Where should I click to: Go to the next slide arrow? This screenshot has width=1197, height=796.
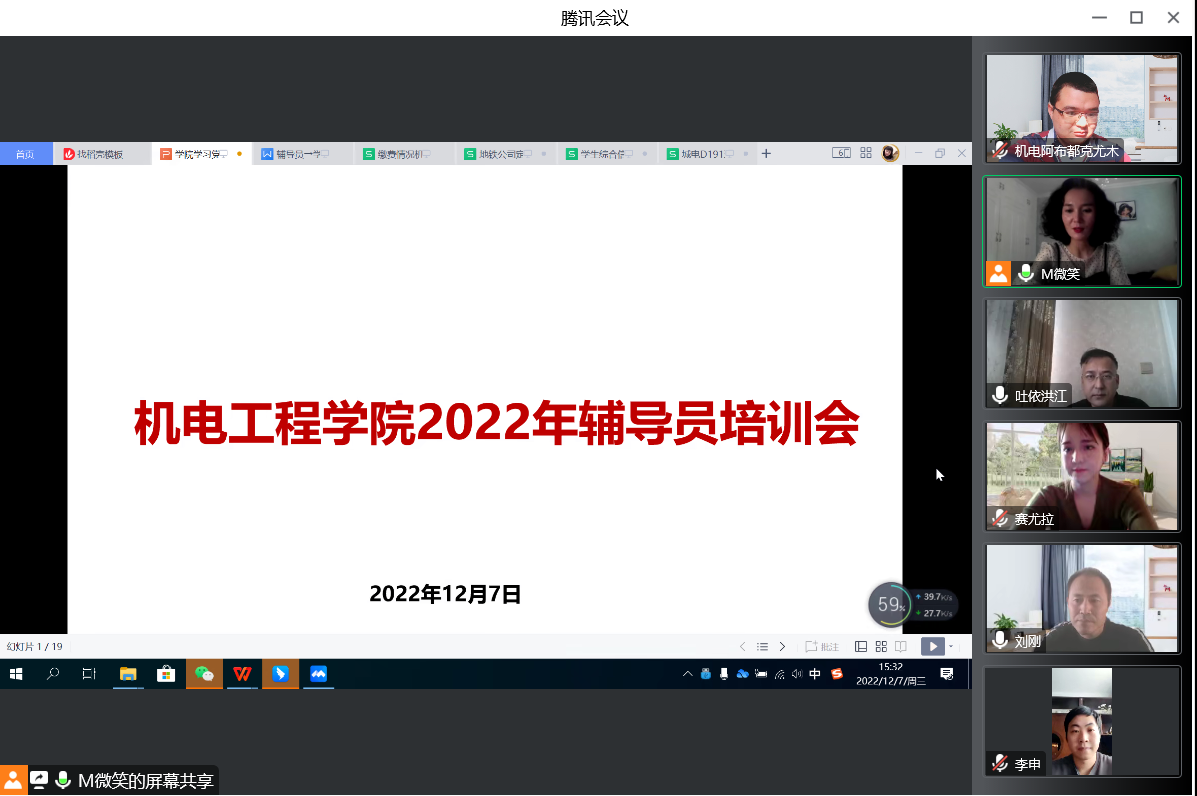[x=782, y=647]
